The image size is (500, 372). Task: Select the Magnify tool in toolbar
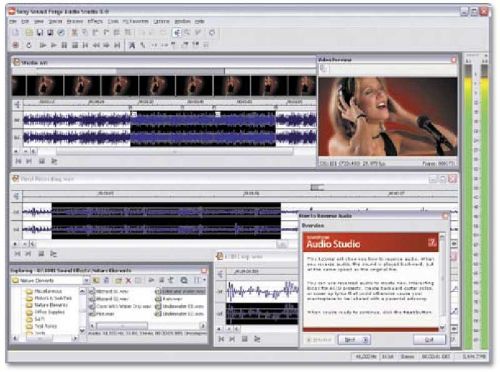187,33
